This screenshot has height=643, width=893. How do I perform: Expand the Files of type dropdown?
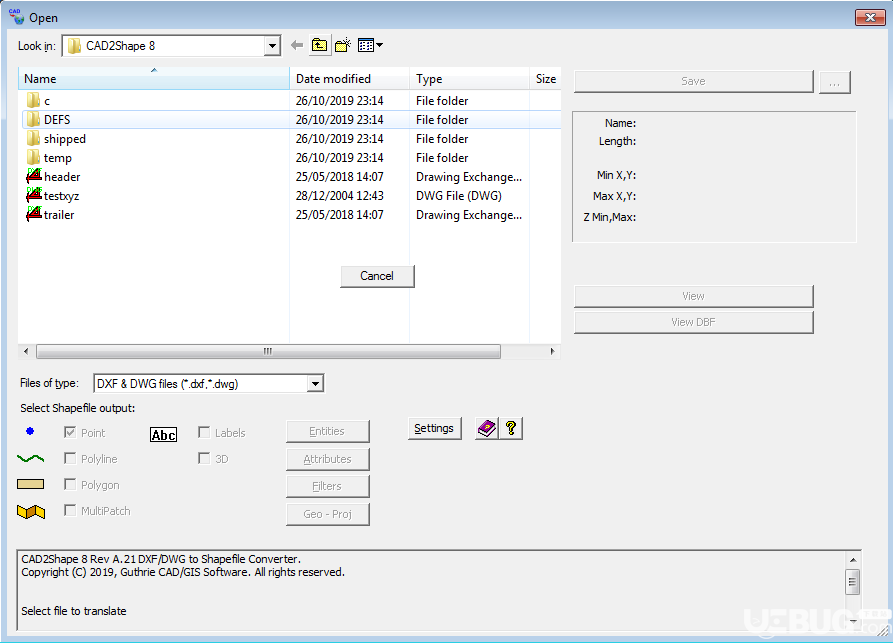[x=315, y=384]
